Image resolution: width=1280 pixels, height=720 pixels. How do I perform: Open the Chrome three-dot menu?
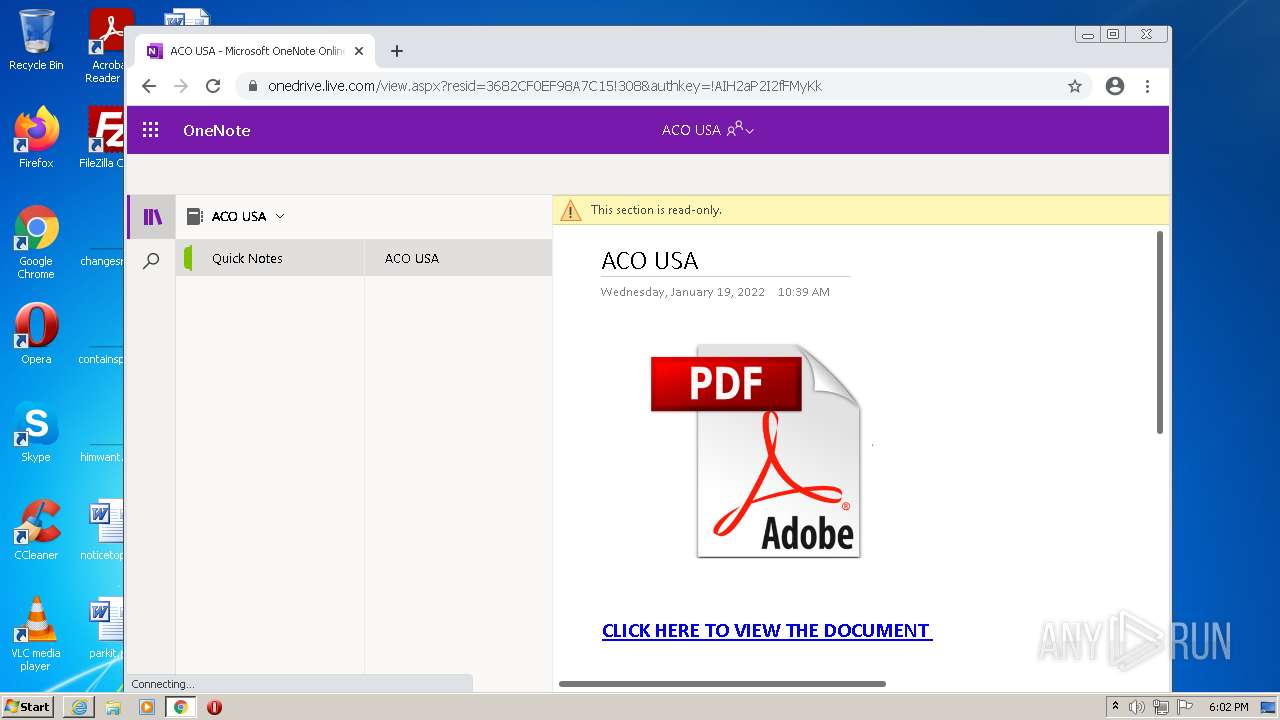pos(1147,86)
